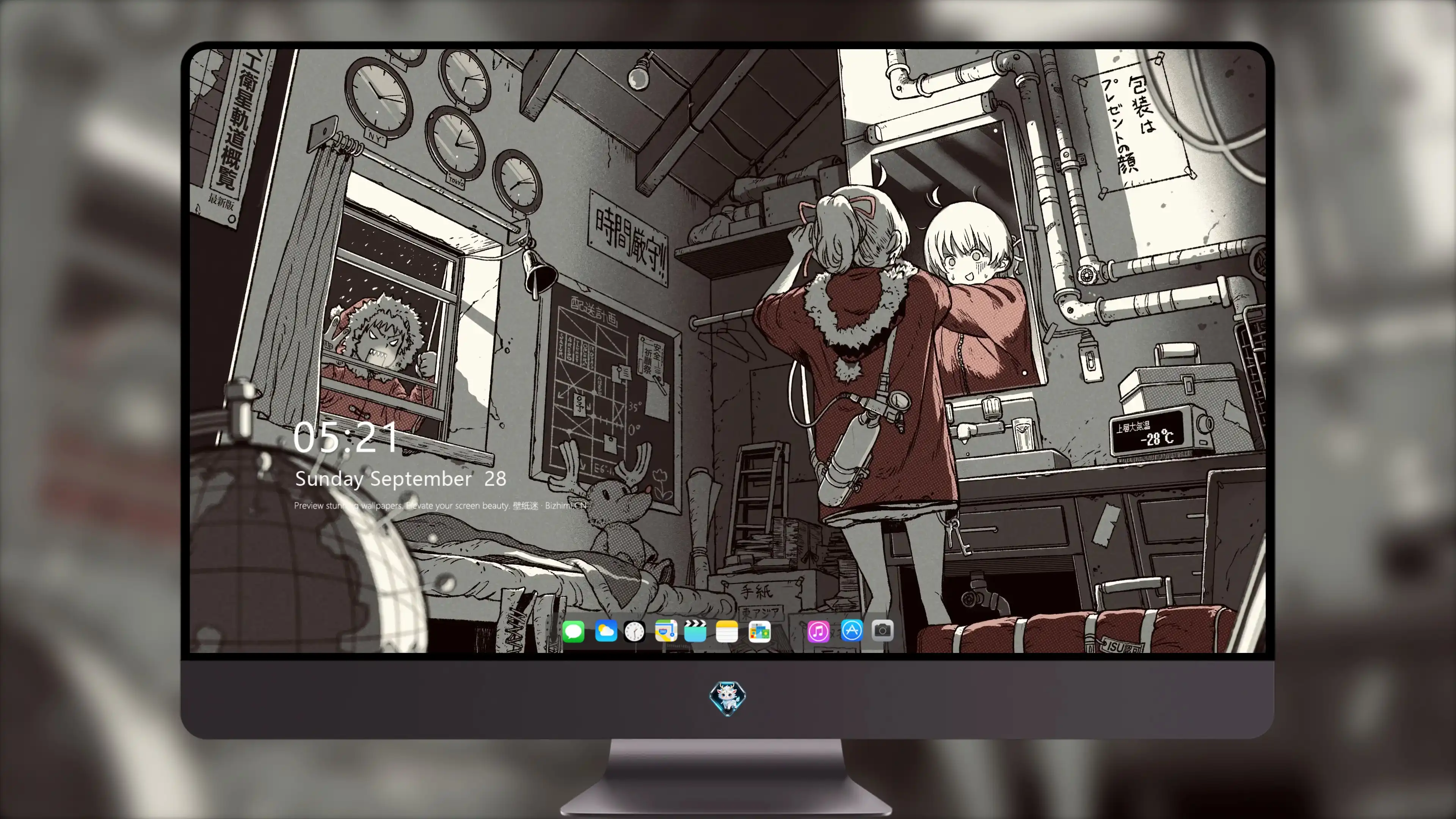
Task: Click the 'Preview stunning wallpapers' caption line
Action: pos(440,505)
